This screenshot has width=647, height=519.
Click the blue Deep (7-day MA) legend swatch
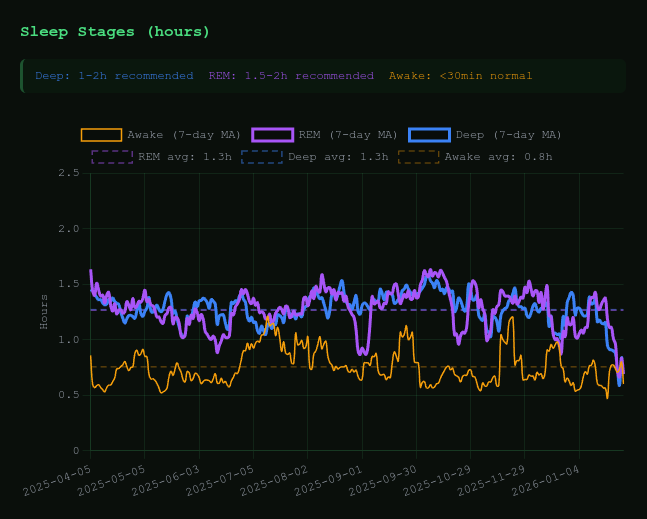tap(429, 135)
